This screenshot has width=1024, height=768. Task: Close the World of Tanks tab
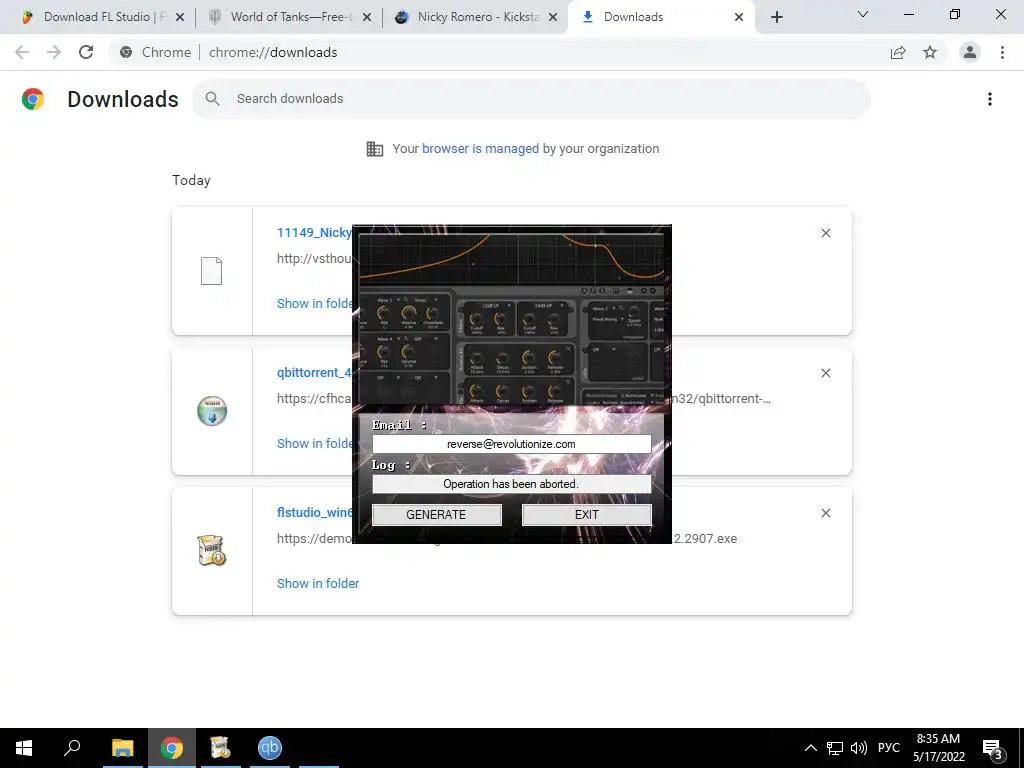pos(367,17)
